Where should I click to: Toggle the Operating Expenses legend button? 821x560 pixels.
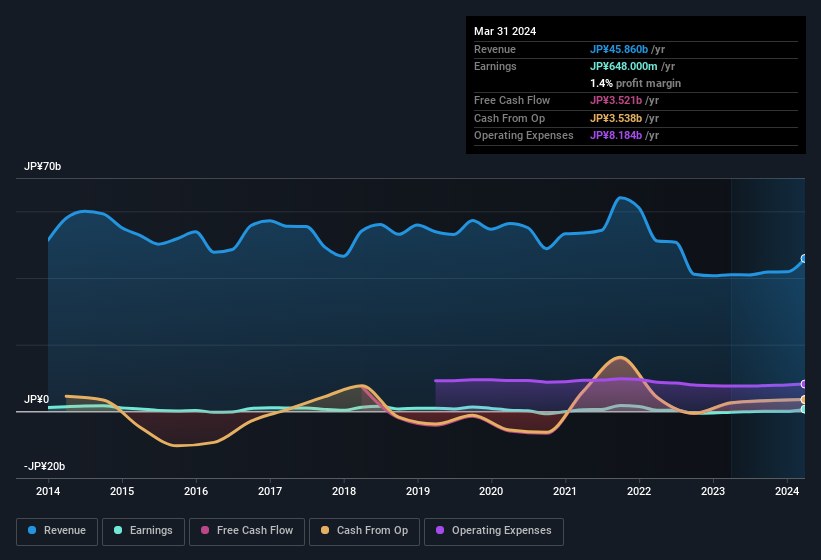click(494, 531)
